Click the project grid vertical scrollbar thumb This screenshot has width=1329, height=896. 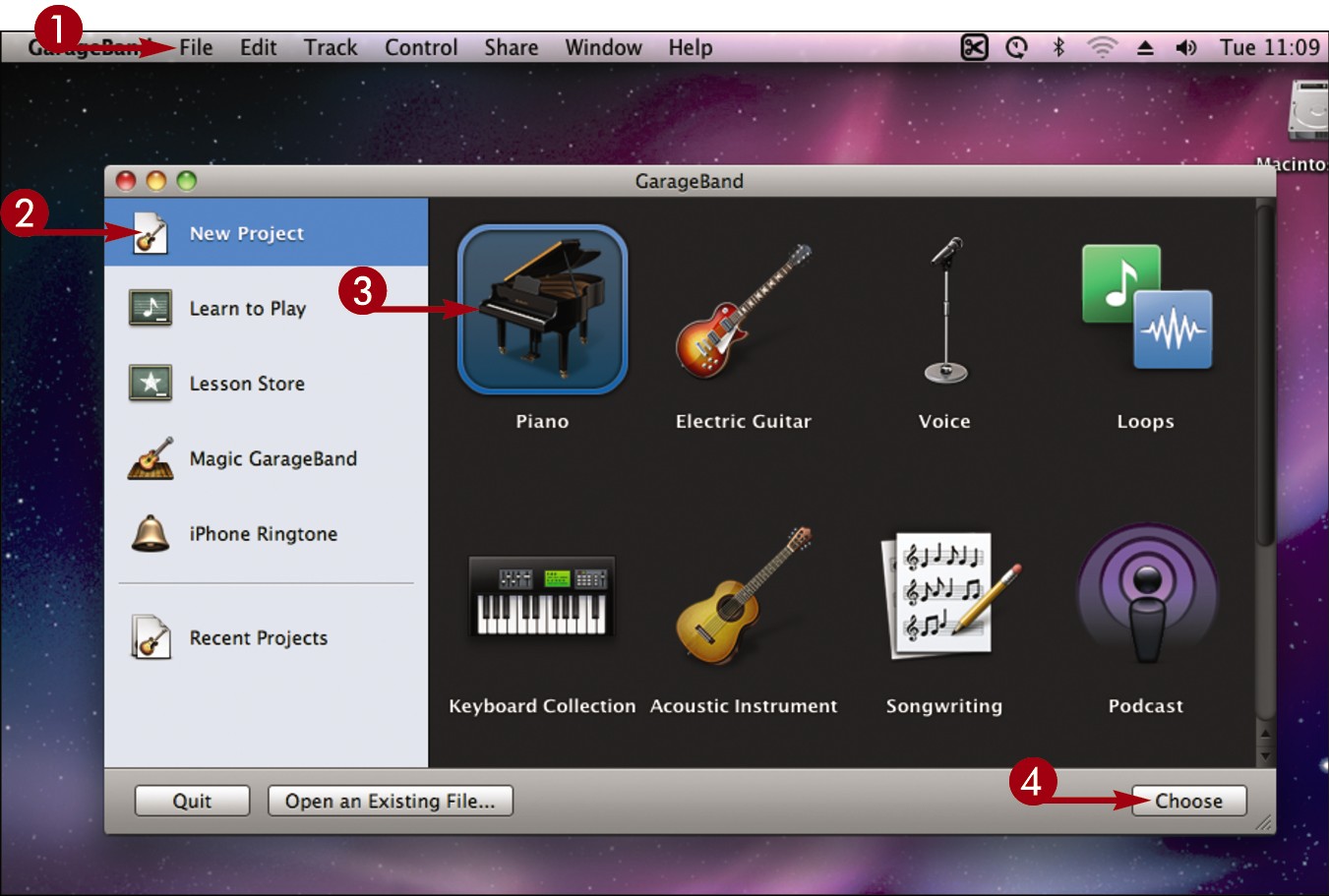[x=1265, y=374]
